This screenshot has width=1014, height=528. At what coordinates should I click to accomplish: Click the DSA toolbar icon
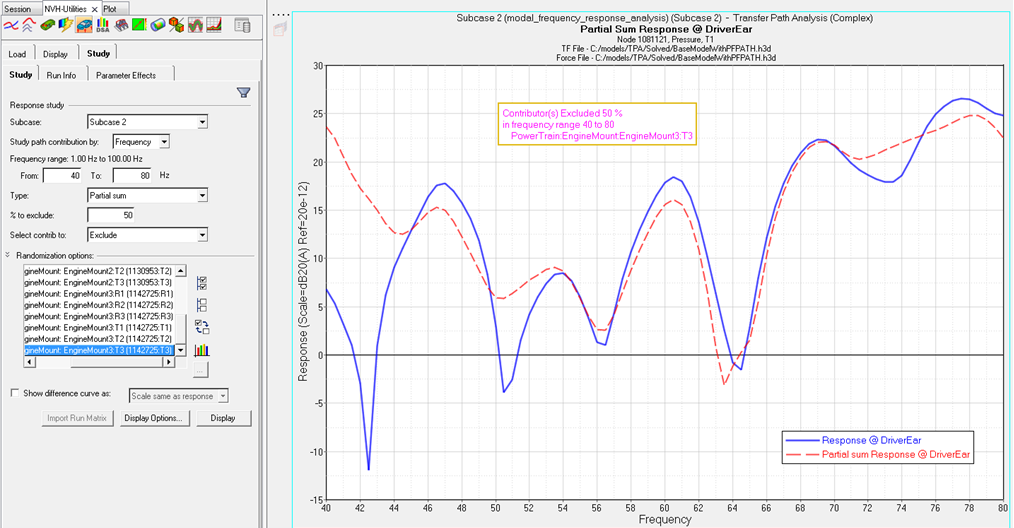(x=103, y=25)
